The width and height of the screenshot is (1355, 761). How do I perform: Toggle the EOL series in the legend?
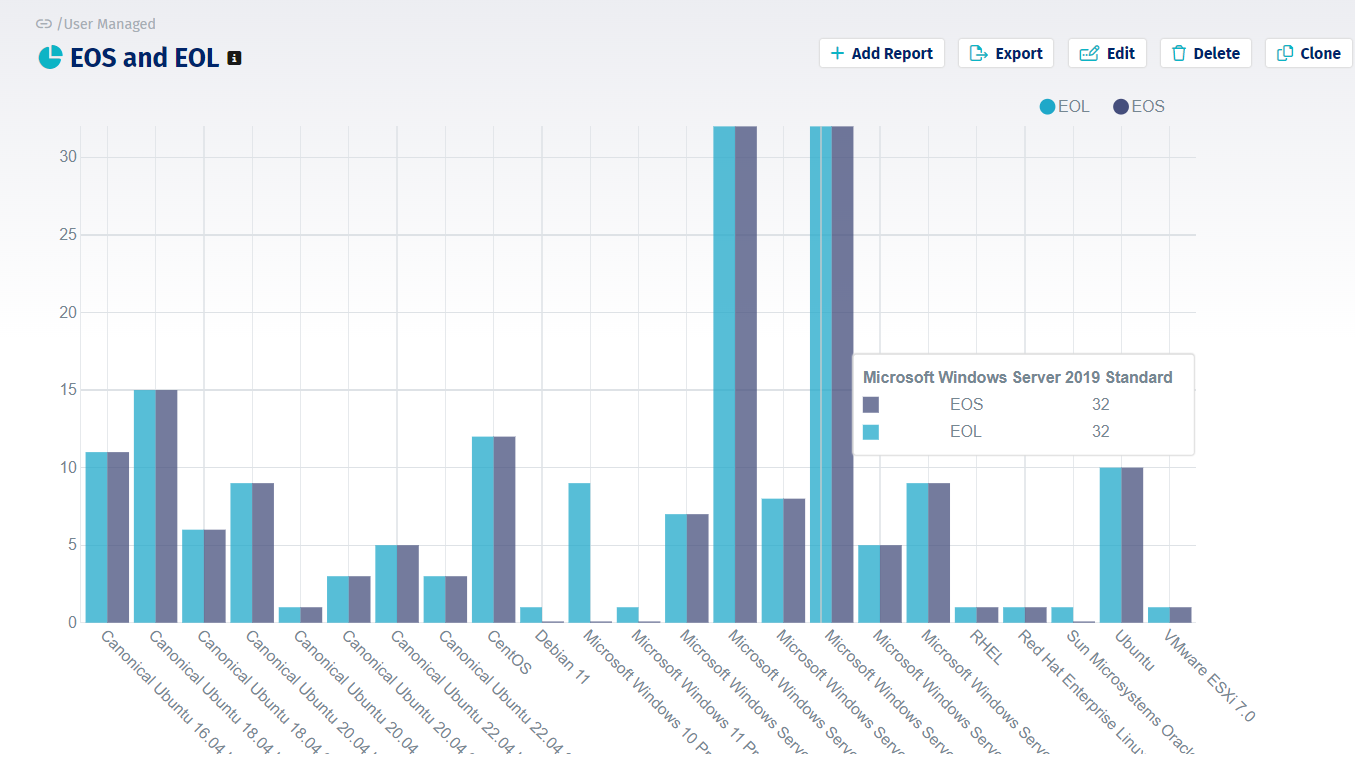coord(1064,106)
